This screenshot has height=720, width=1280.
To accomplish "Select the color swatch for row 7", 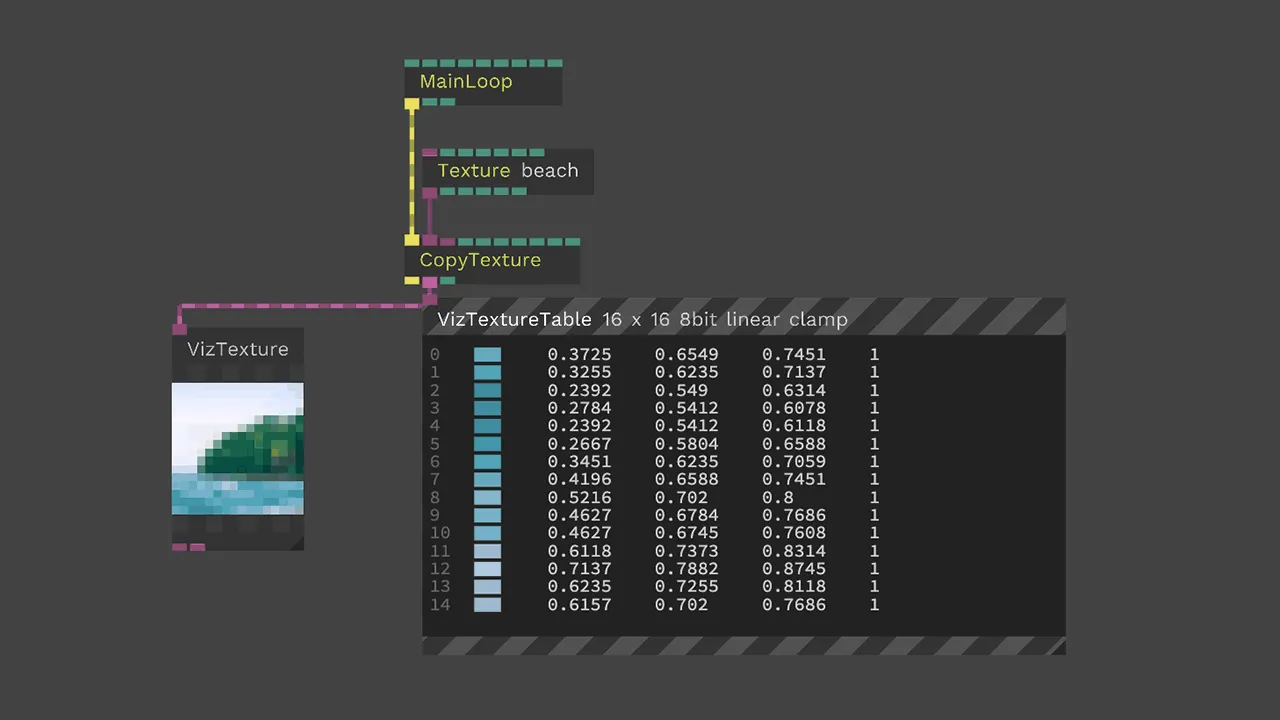I will click(x=487, y=480).
